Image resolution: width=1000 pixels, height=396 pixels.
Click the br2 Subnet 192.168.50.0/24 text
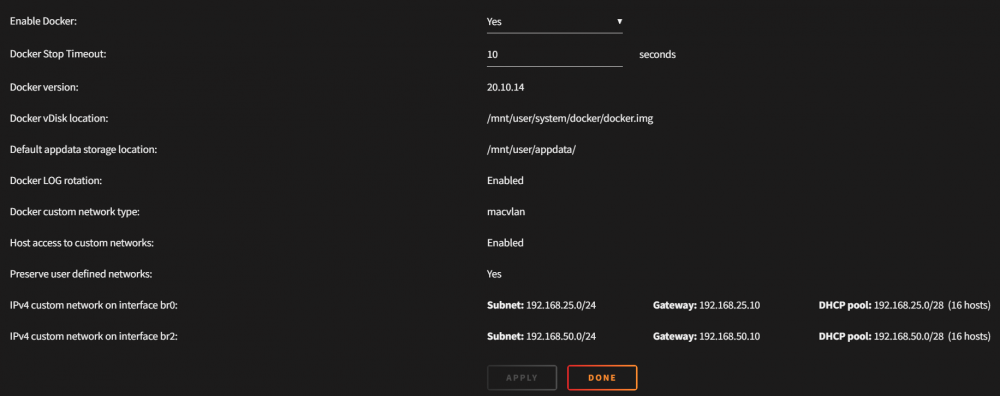(x=541, y=336)
